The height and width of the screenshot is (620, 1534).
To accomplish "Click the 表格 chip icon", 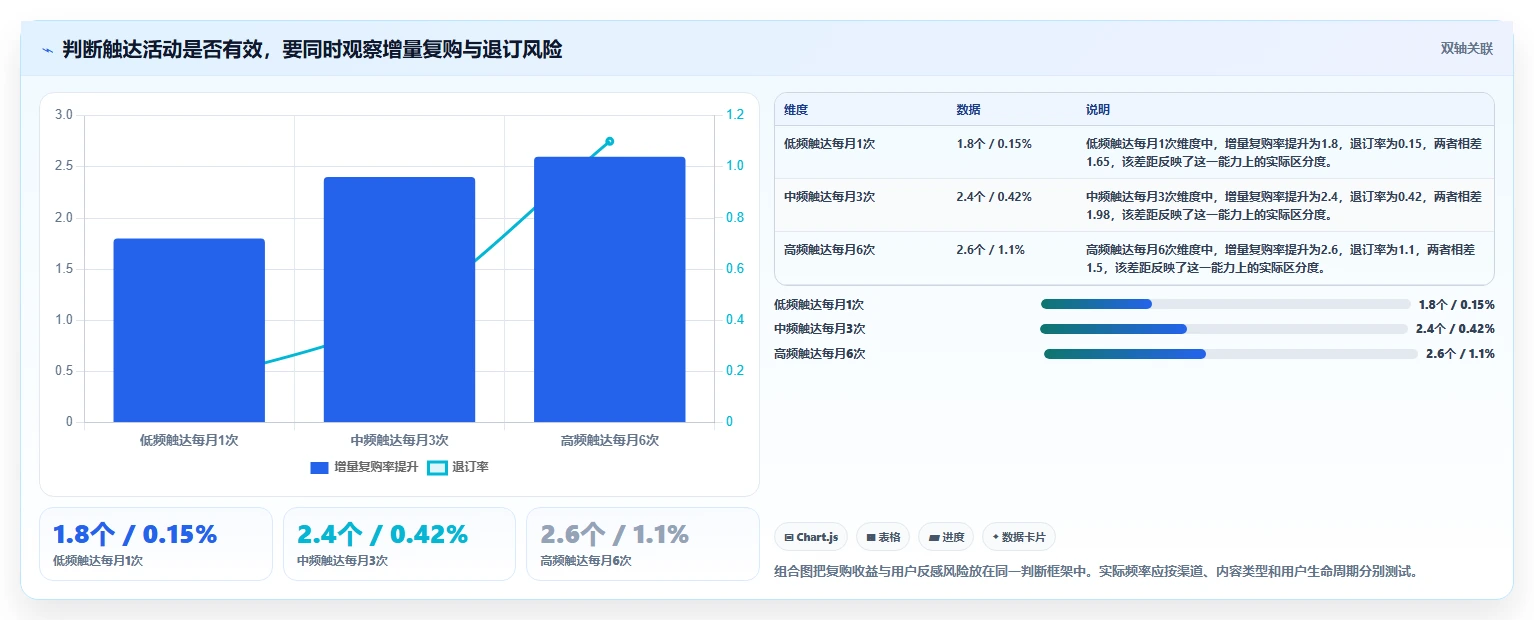I will coord(871,537).
